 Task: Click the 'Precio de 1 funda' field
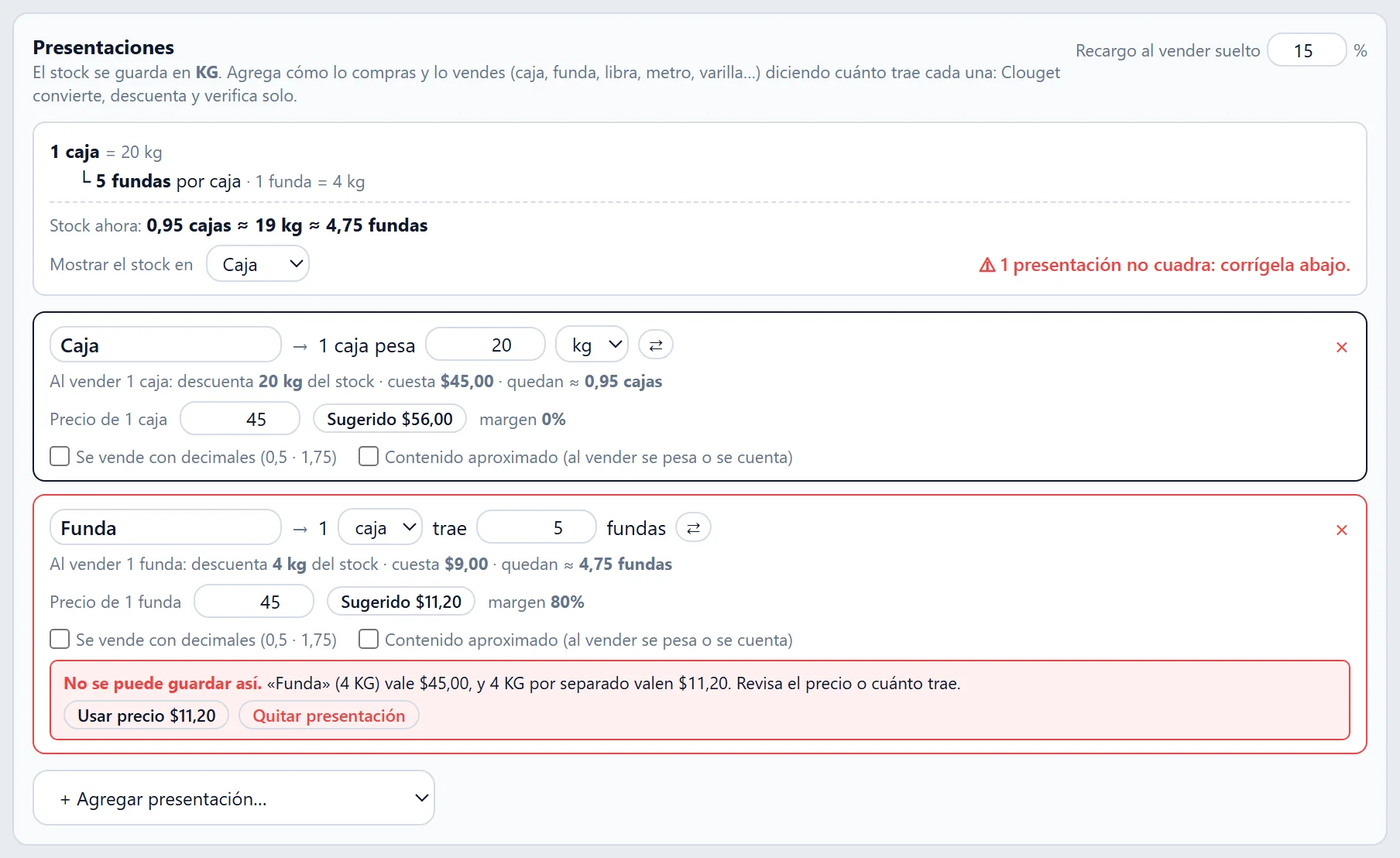(254, 602)
